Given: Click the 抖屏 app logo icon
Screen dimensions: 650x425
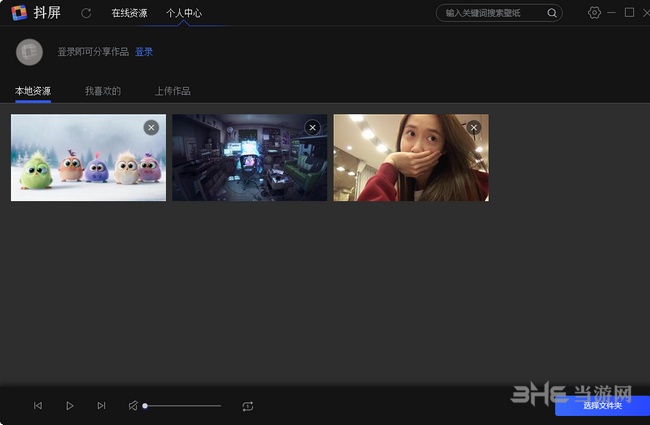Looking at the screenshot, I should (x=19, y=12).
